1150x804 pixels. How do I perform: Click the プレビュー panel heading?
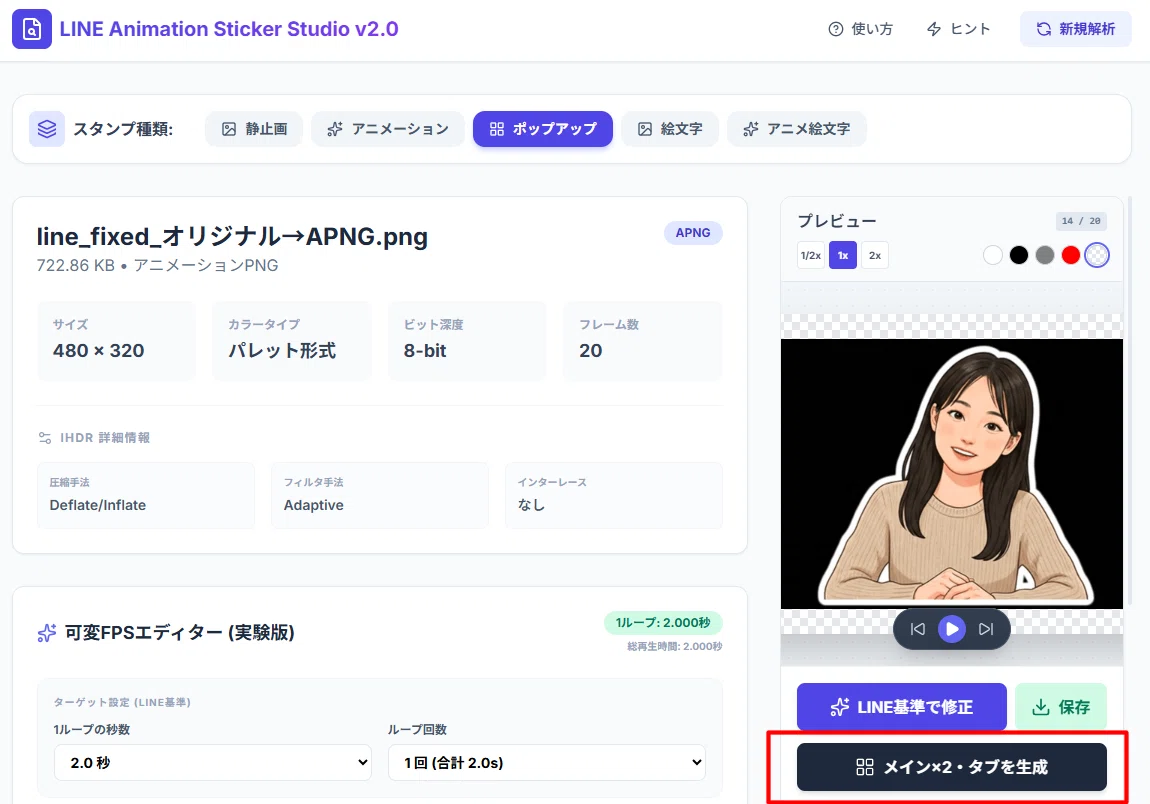(x=837, y=221)
